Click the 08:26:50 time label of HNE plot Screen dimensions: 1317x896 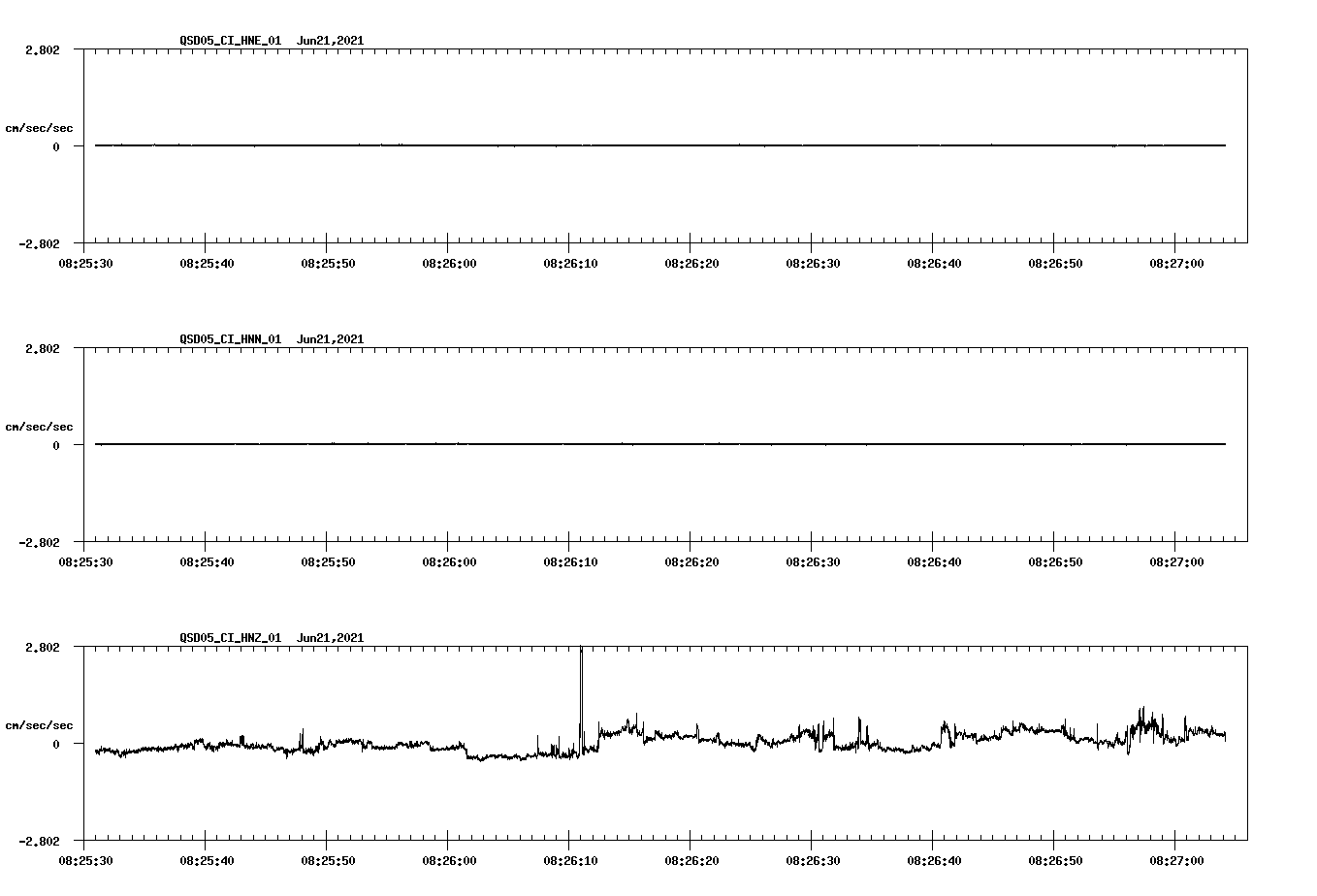[x=1054, y=264]
